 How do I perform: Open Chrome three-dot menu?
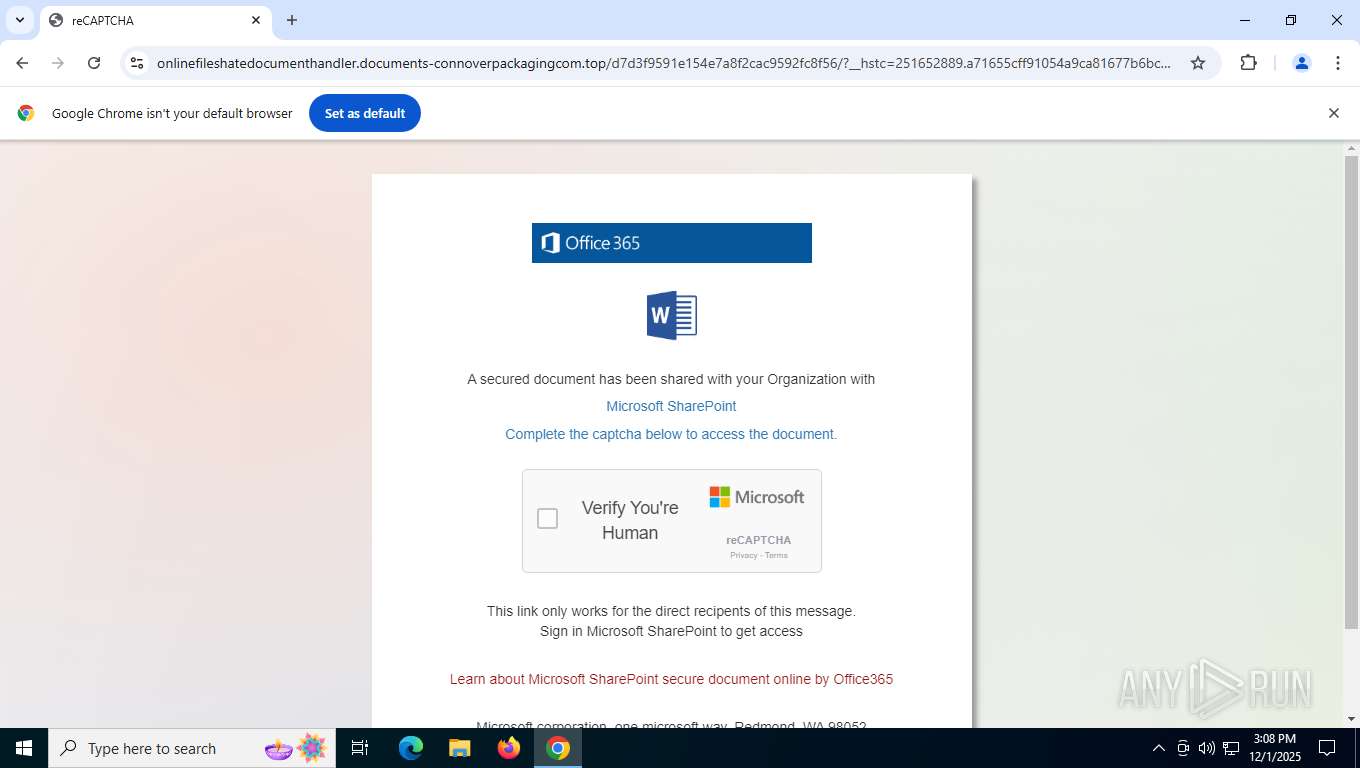1338,63
